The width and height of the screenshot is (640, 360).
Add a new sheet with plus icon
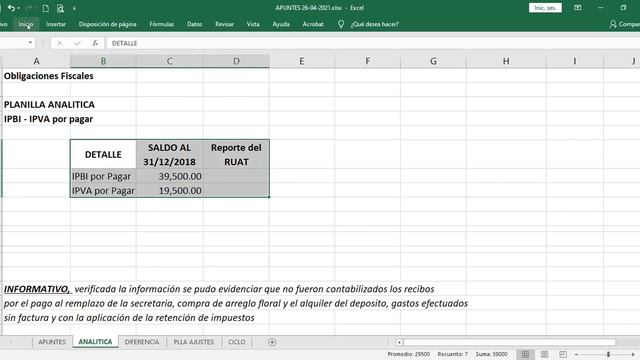[x=272, y=342]
